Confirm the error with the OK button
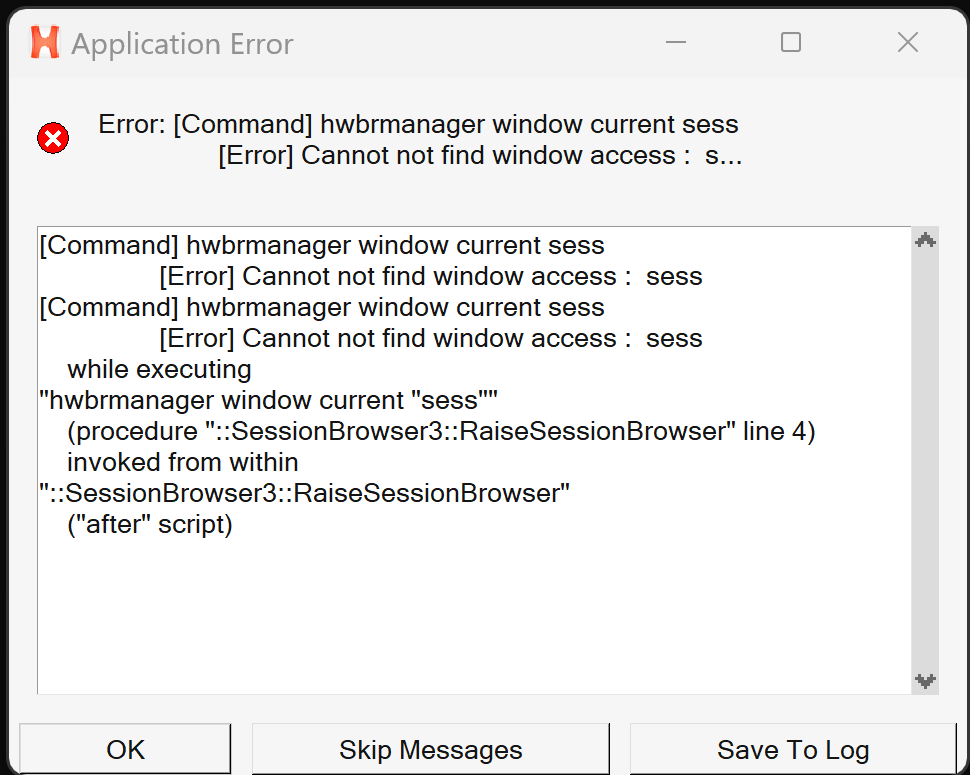This screenshot has width=970, height=775. 125,749
